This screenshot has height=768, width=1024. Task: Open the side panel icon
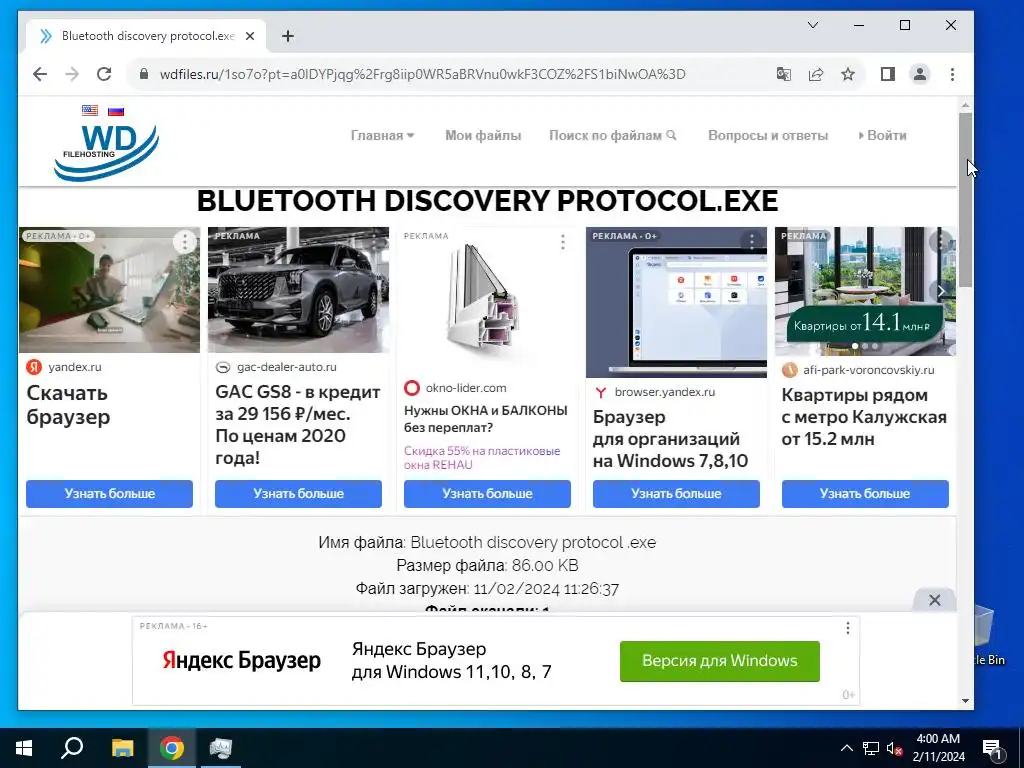(888, 74)
